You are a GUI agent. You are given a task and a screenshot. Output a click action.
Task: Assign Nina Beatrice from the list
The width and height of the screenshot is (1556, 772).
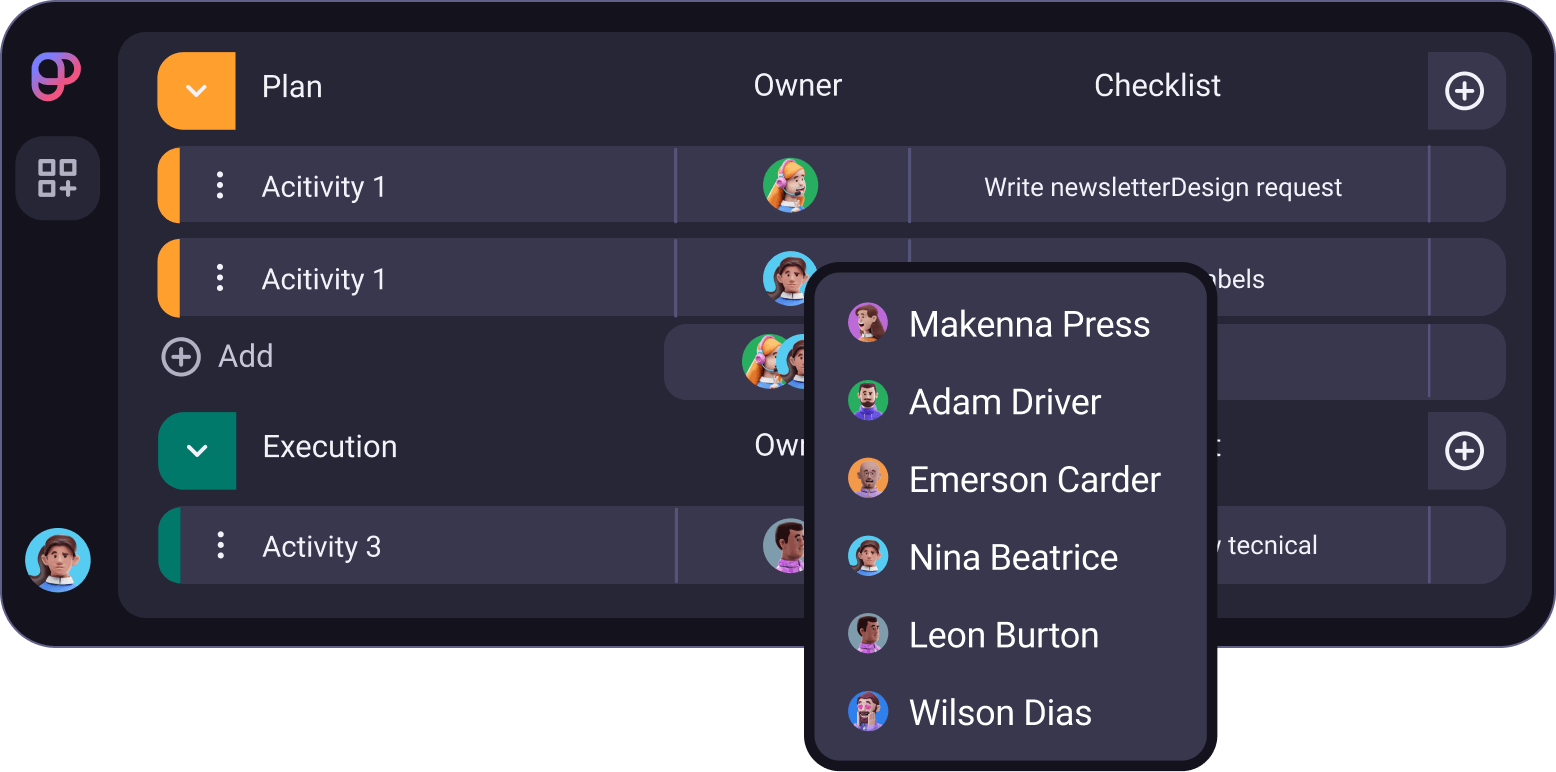click(1012, 558)
